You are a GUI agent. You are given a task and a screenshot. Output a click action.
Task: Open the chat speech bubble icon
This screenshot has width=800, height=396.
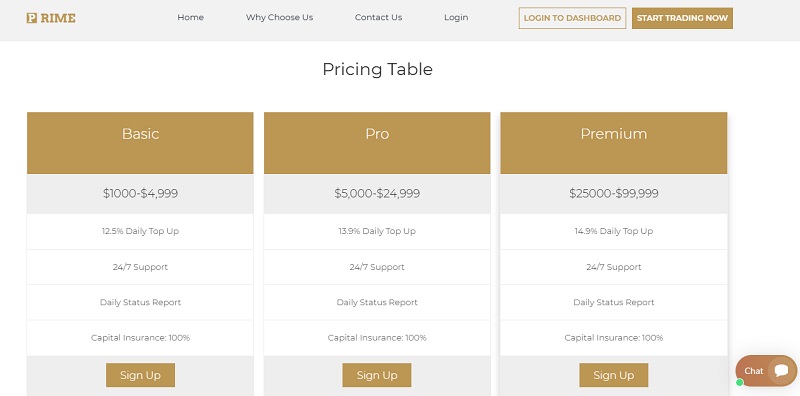coord(781,370)
